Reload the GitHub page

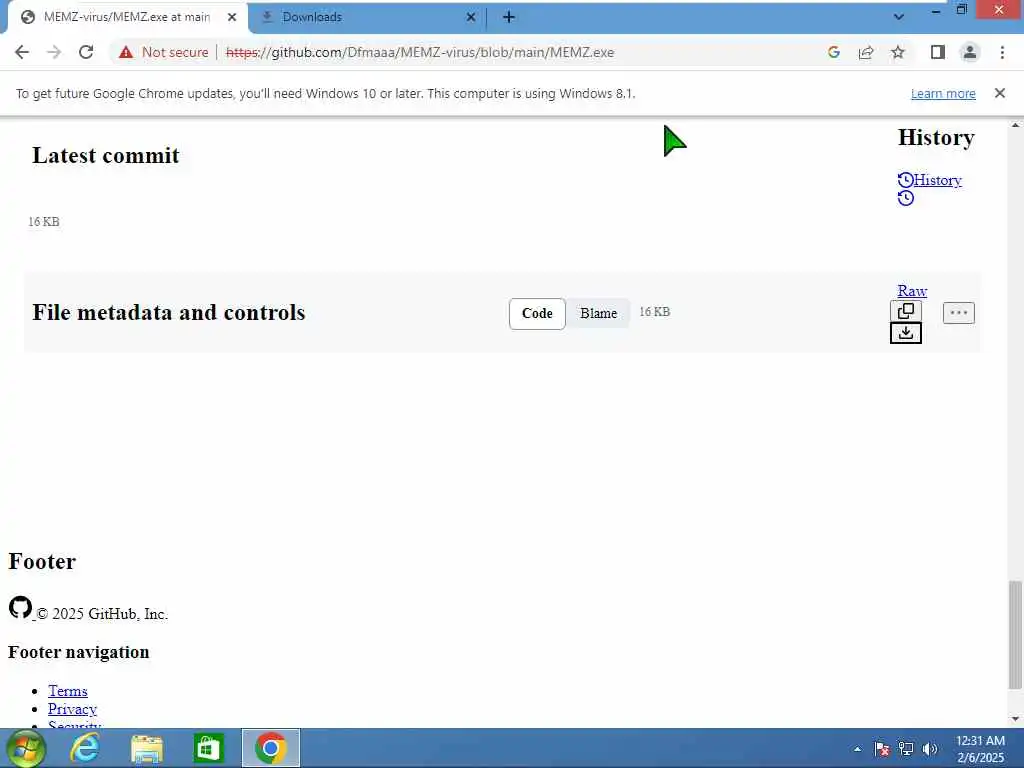coord(86,52)
